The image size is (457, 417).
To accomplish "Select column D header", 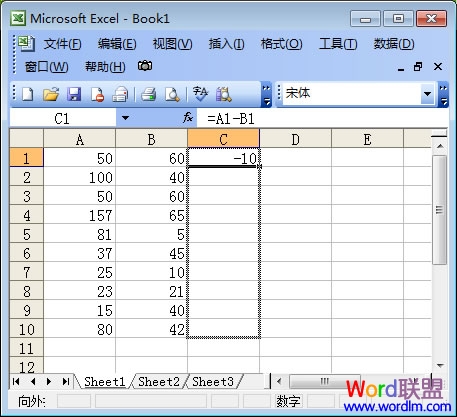I will [x=295, y=139].
